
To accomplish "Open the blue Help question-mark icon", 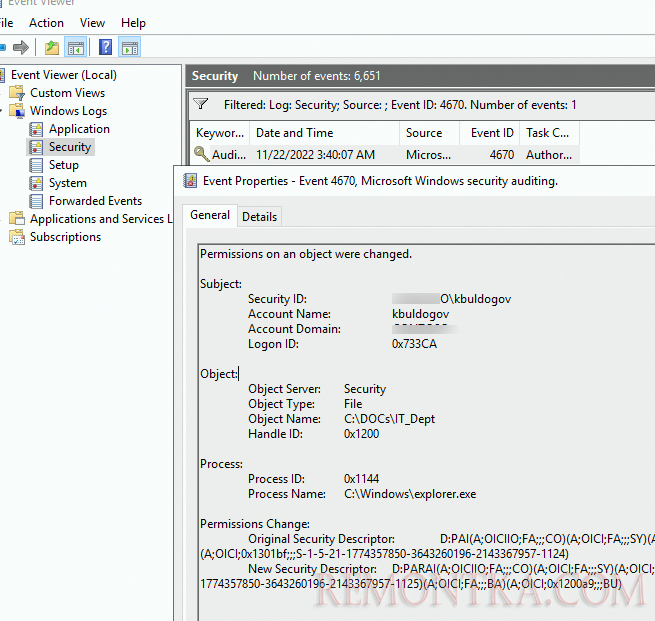I will [105, 47].
